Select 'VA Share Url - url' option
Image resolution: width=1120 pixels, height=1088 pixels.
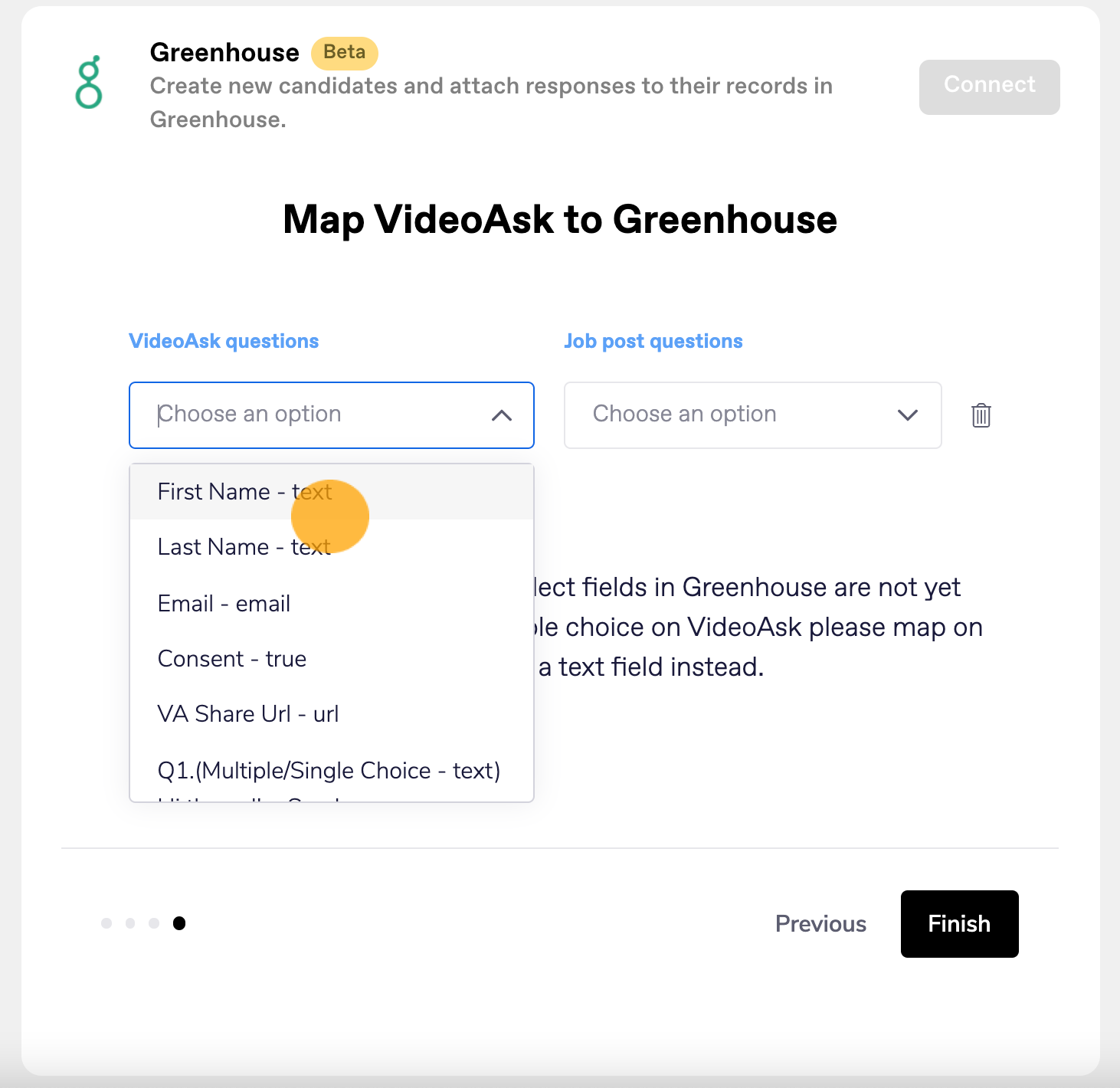tap(332, 714)
